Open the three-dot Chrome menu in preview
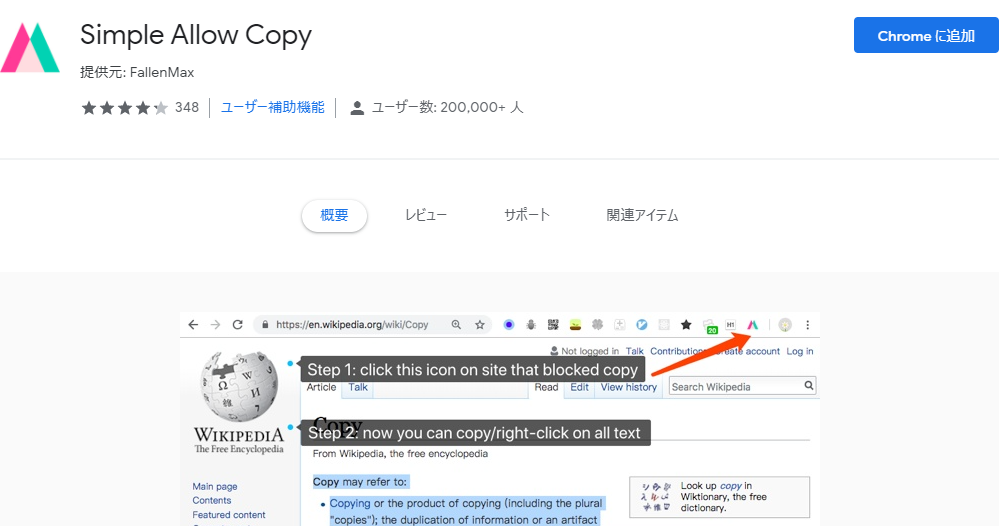The width and height of the screenshot is (1003, 526). pos(807,324)
